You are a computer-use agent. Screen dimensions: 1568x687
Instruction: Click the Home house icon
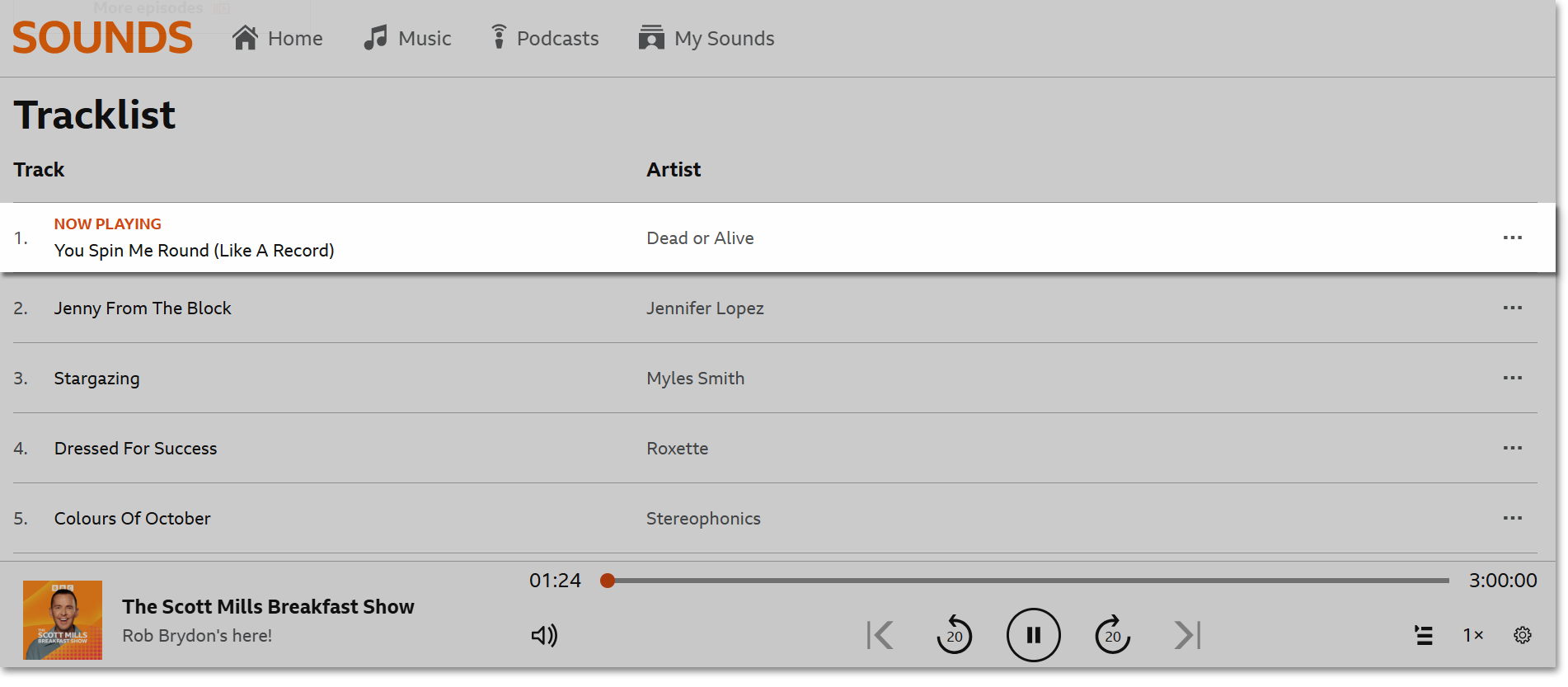245,38
